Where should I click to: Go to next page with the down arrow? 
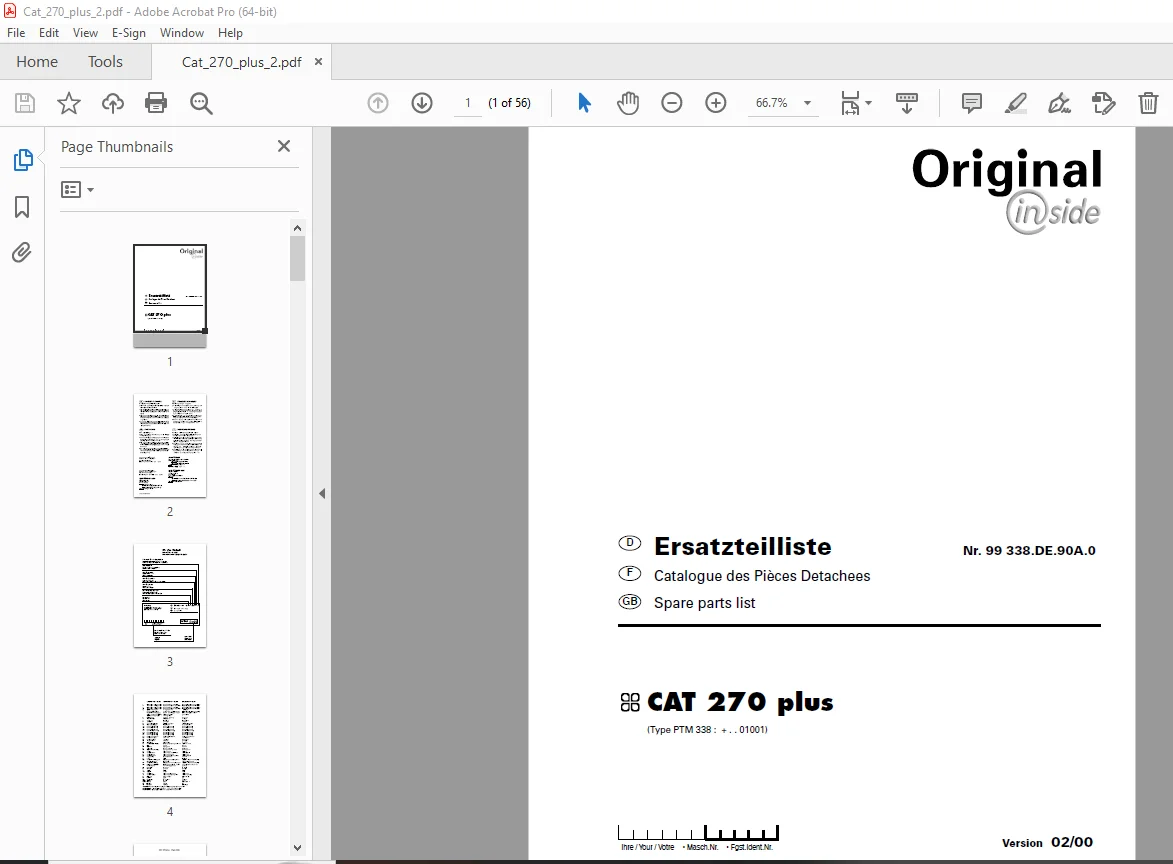[422, 103]
